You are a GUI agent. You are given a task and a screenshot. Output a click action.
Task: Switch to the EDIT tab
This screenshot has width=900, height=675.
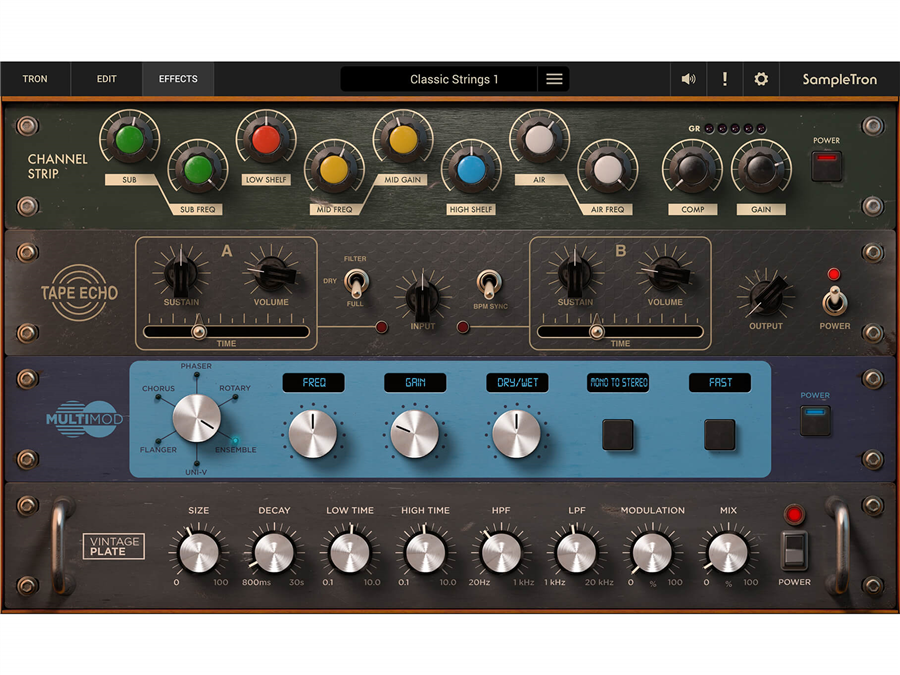tap(107, 79)
